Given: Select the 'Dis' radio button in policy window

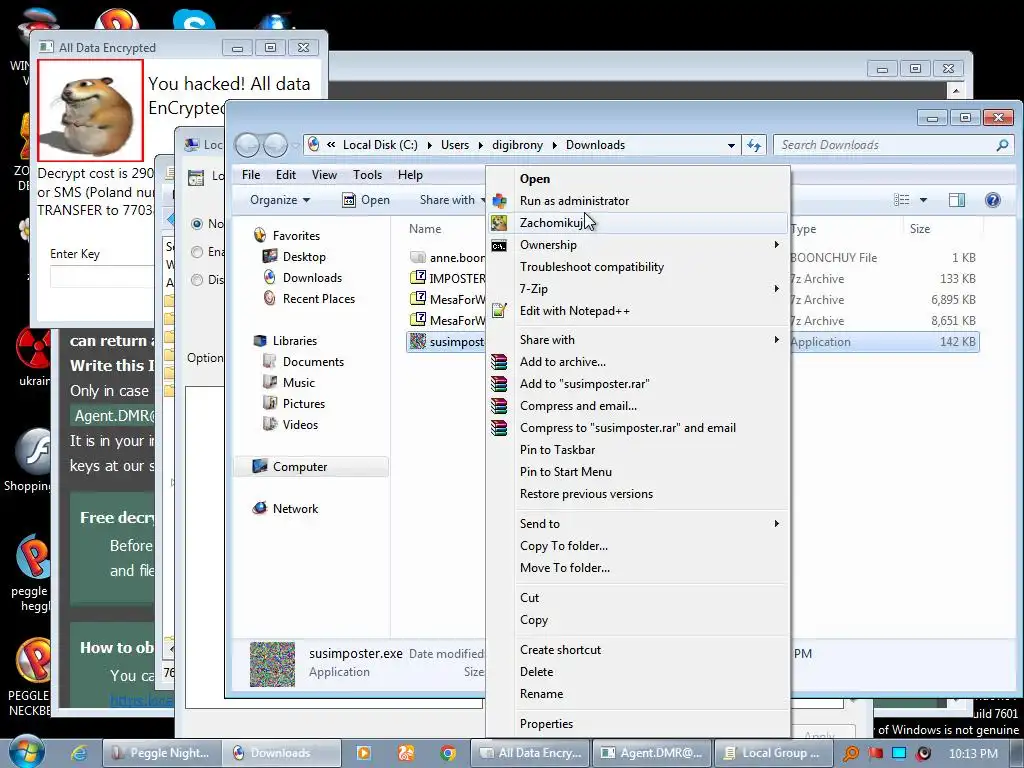Looking at the screenshot, I should click(197, 280).
